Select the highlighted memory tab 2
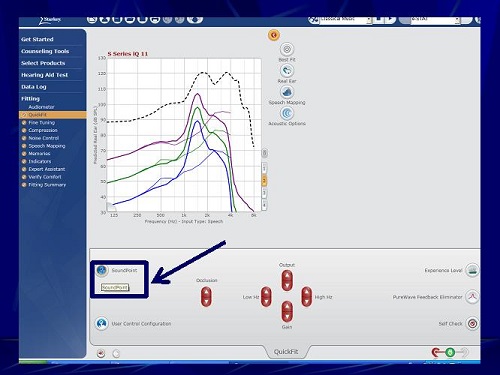Image resolution: width=500 pixels, height=375 pixels. coord(264,180)
